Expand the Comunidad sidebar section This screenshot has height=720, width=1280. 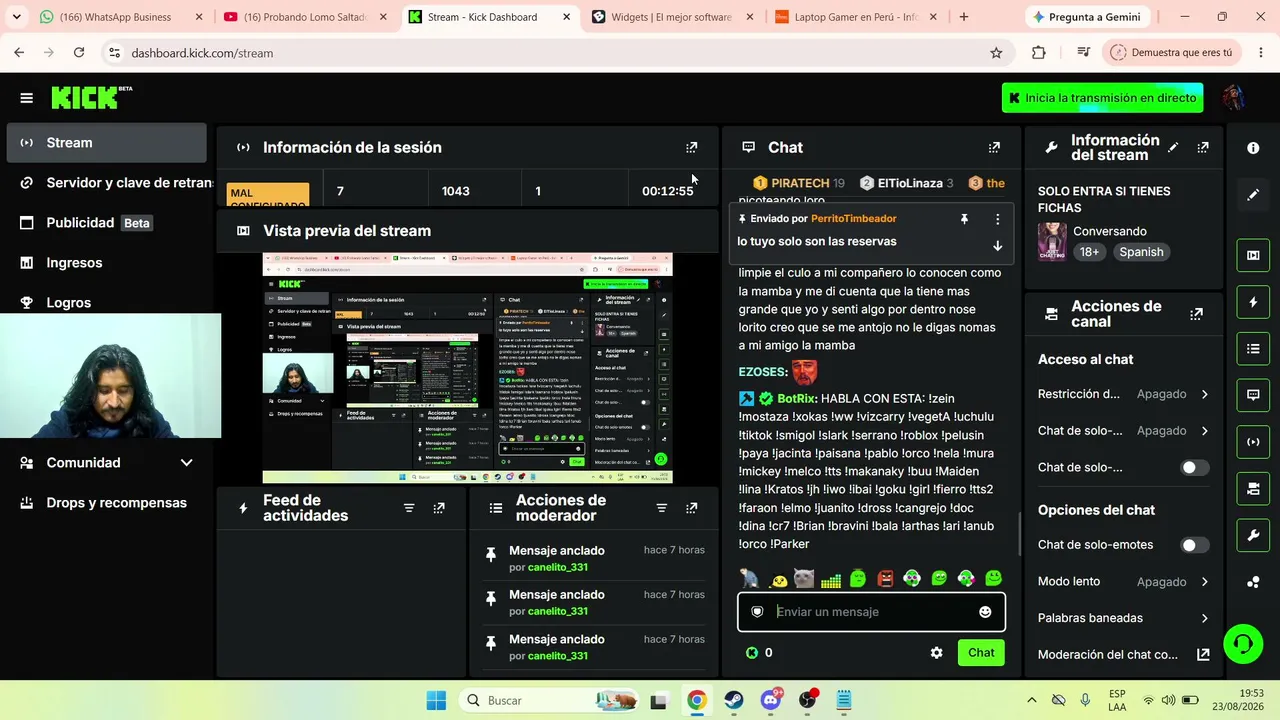coord(106,463)
